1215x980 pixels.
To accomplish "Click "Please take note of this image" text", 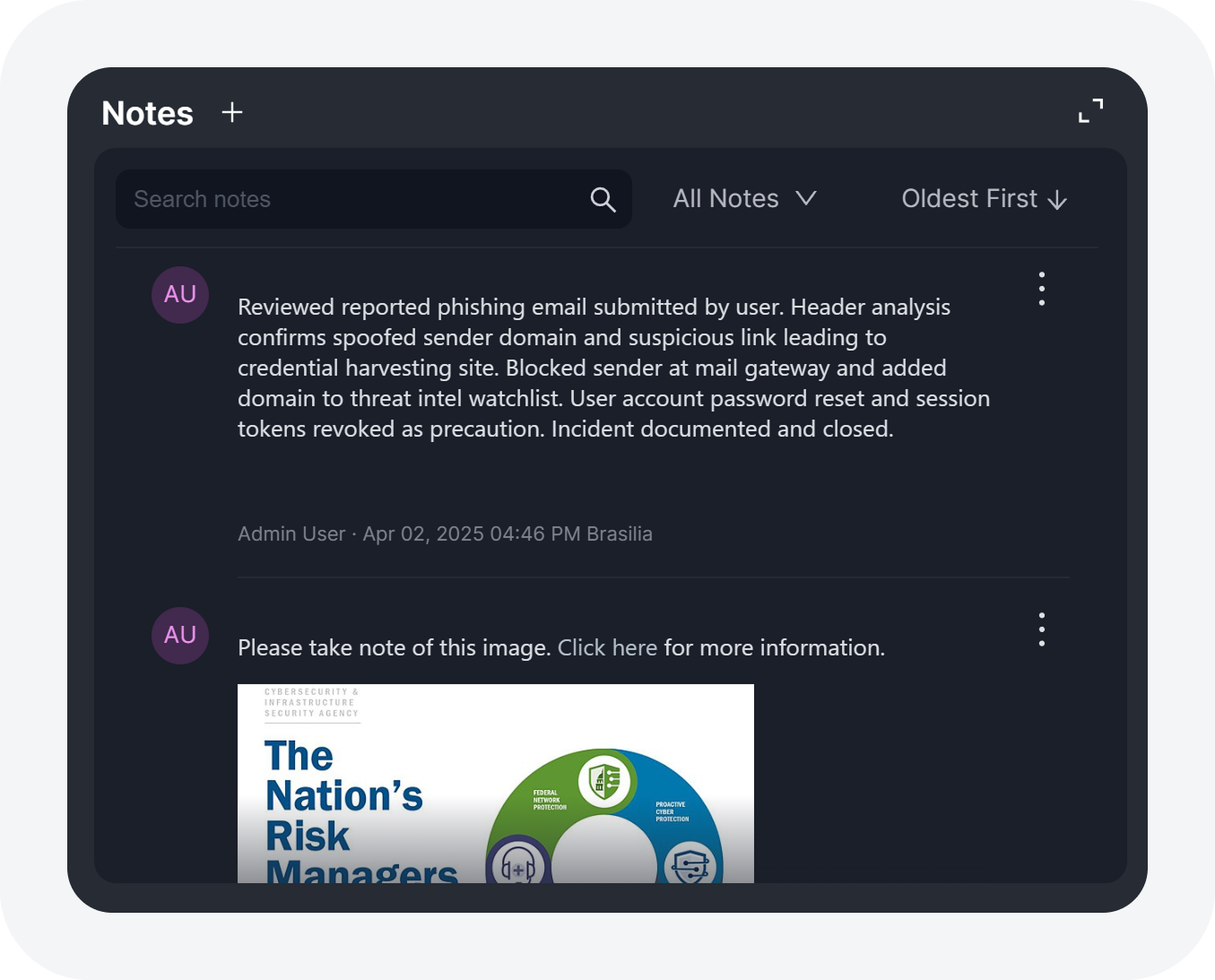I will pos(394,647).
